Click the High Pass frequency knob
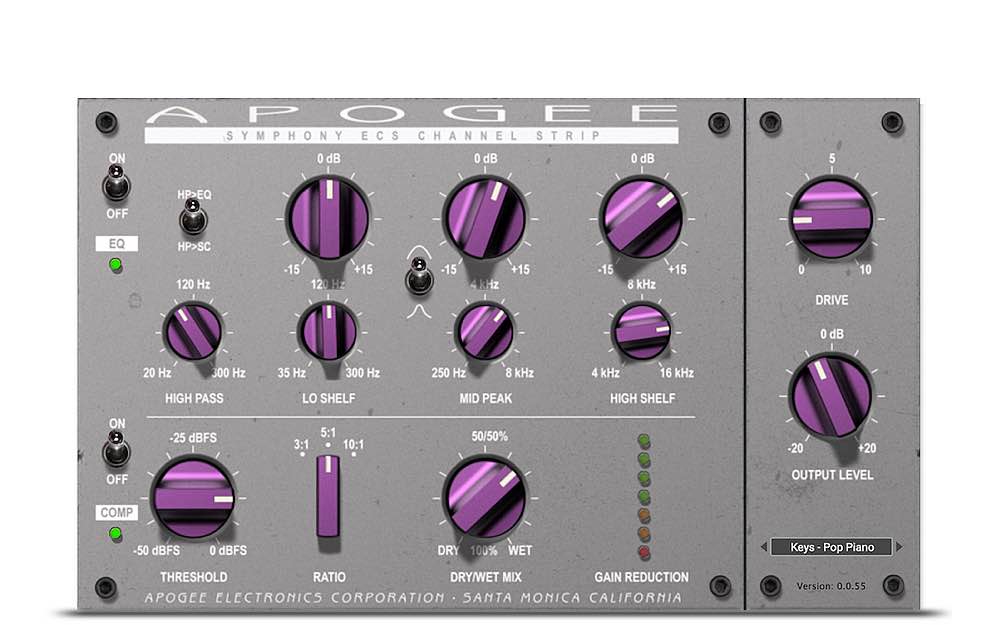Viewport: 1000px width, 625px height. tap(193, 332)
